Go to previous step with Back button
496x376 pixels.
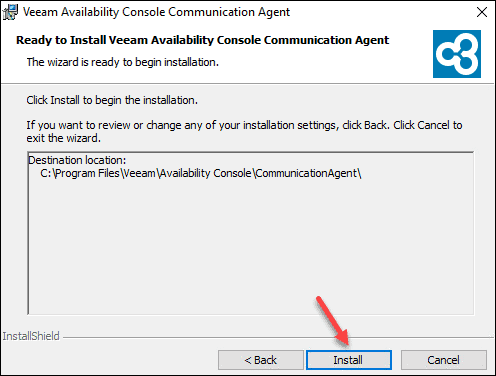[261, 360]
